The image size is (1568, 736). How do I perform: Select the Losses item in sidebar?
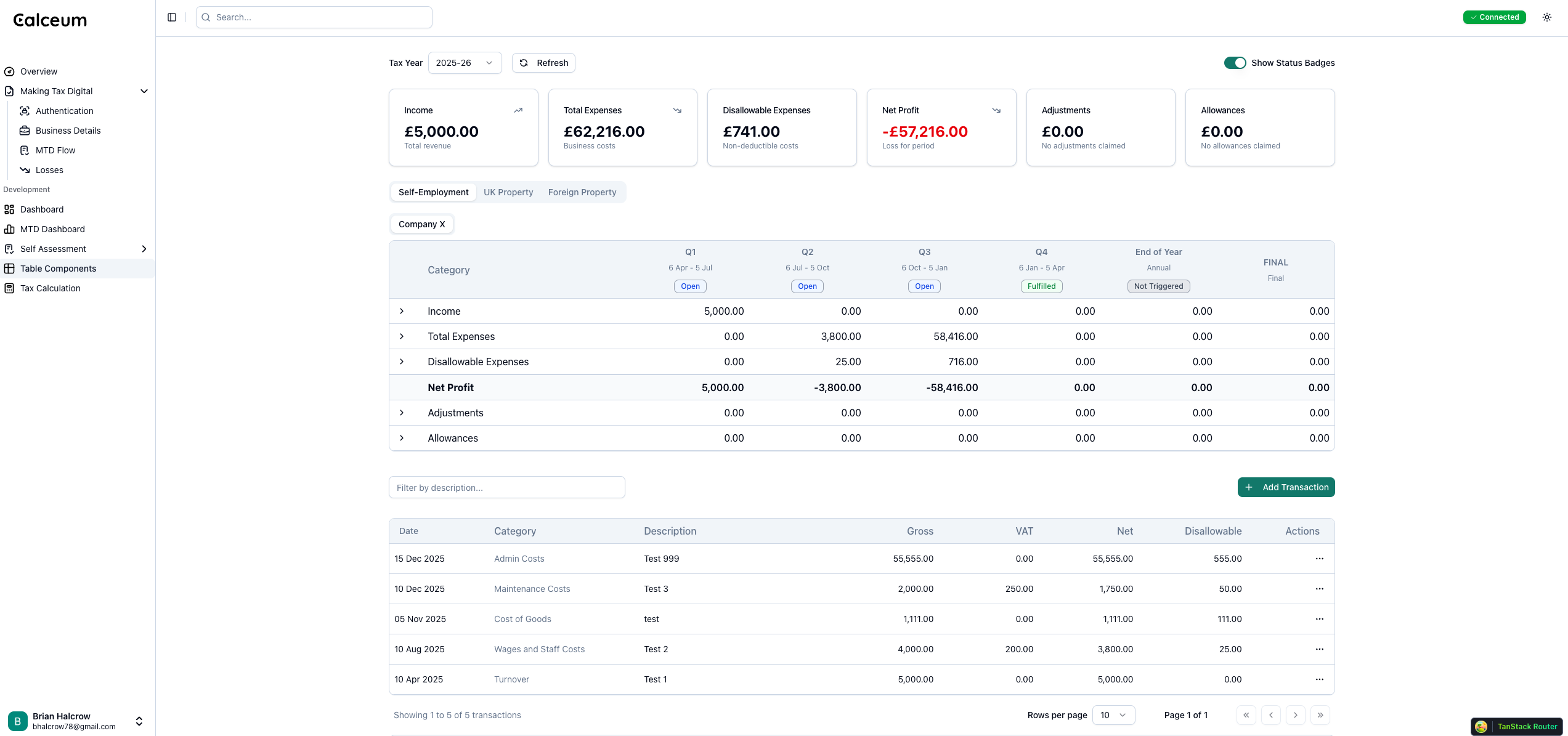(48, 170)
